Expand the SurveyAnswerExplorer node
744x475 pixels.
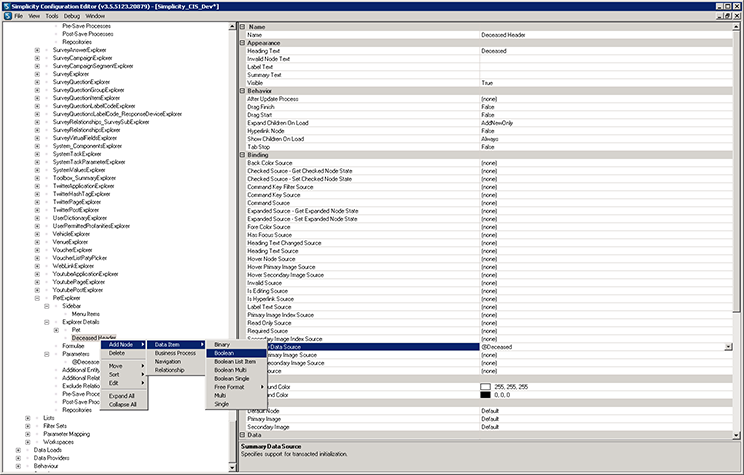point(37,50)
